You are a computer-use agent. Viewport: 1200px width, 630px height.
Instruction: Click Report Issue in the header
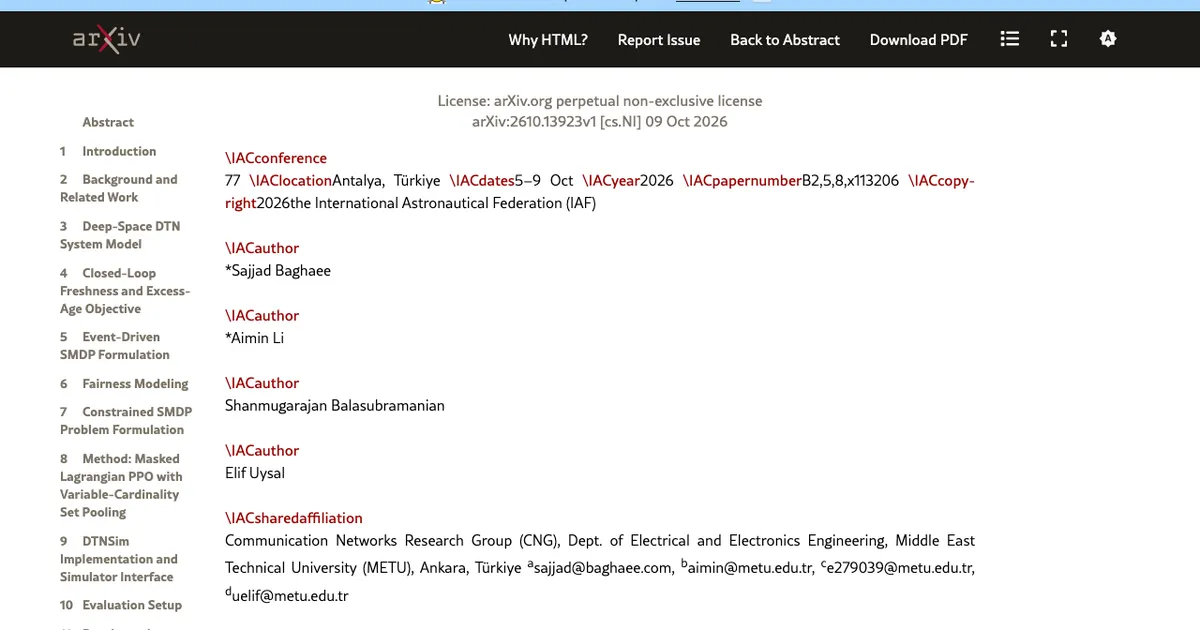pyautogui.click(x=659, y=40)
